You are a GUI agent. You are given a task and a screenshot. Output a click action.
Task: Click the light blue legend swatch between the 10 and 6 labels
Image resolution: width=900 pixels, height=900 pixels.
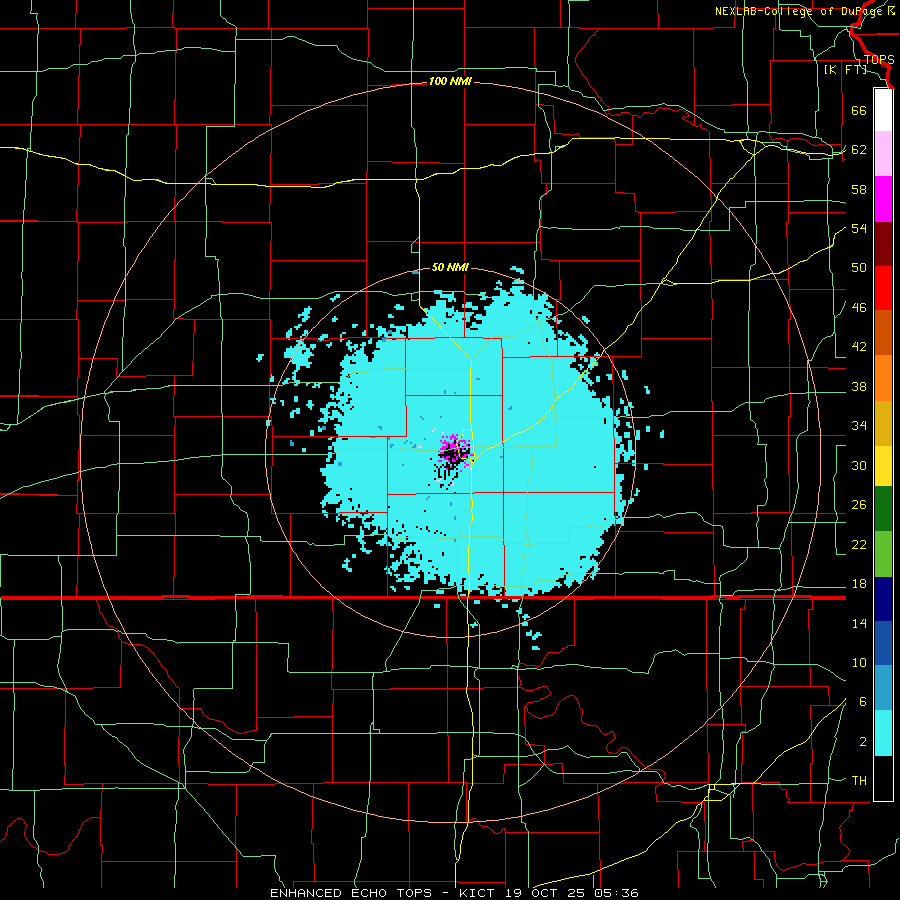[883, 688]
